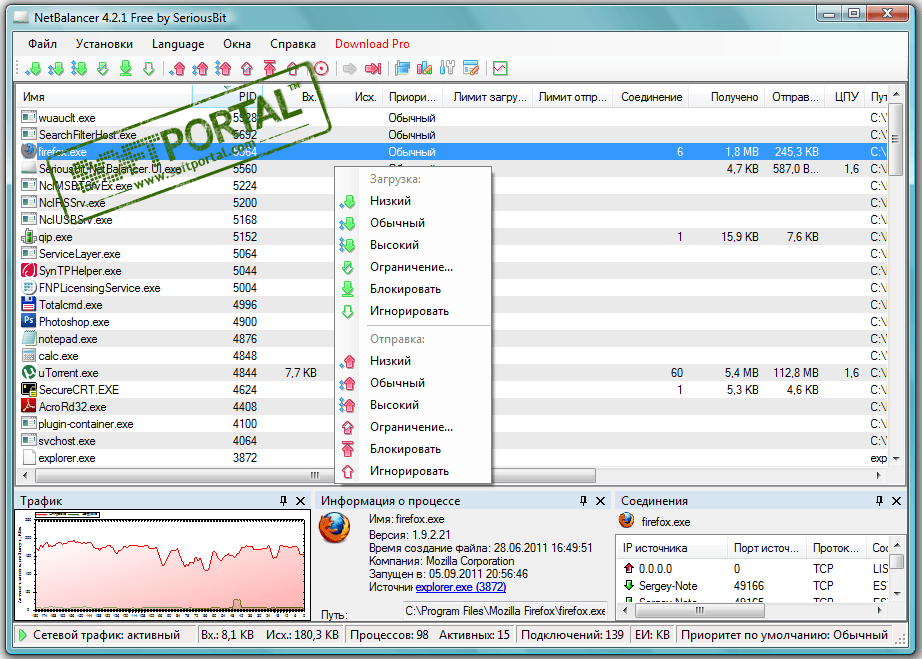Viewport: 922px width, 659px height.
Task: Set normal upload priority toolbar icon
Action: click(x=200, y=69)
